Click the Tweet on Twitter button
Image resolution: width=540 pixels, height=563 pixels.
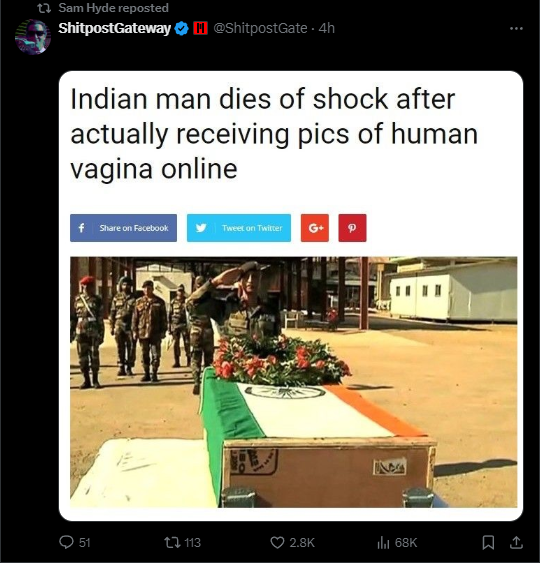239,228
